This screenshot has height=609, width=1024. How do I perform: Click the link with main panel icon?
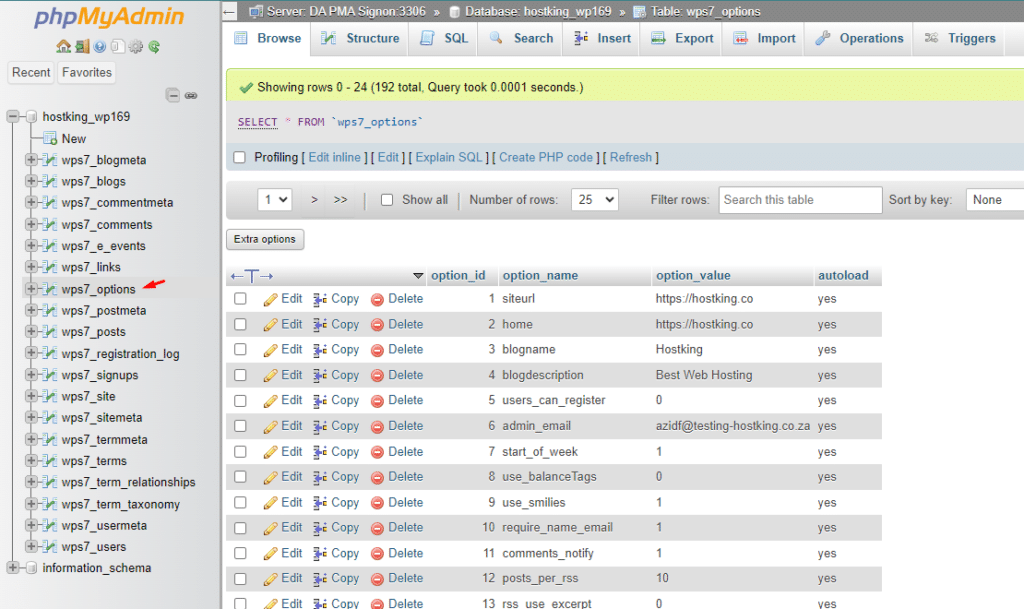tap(191, 95)
